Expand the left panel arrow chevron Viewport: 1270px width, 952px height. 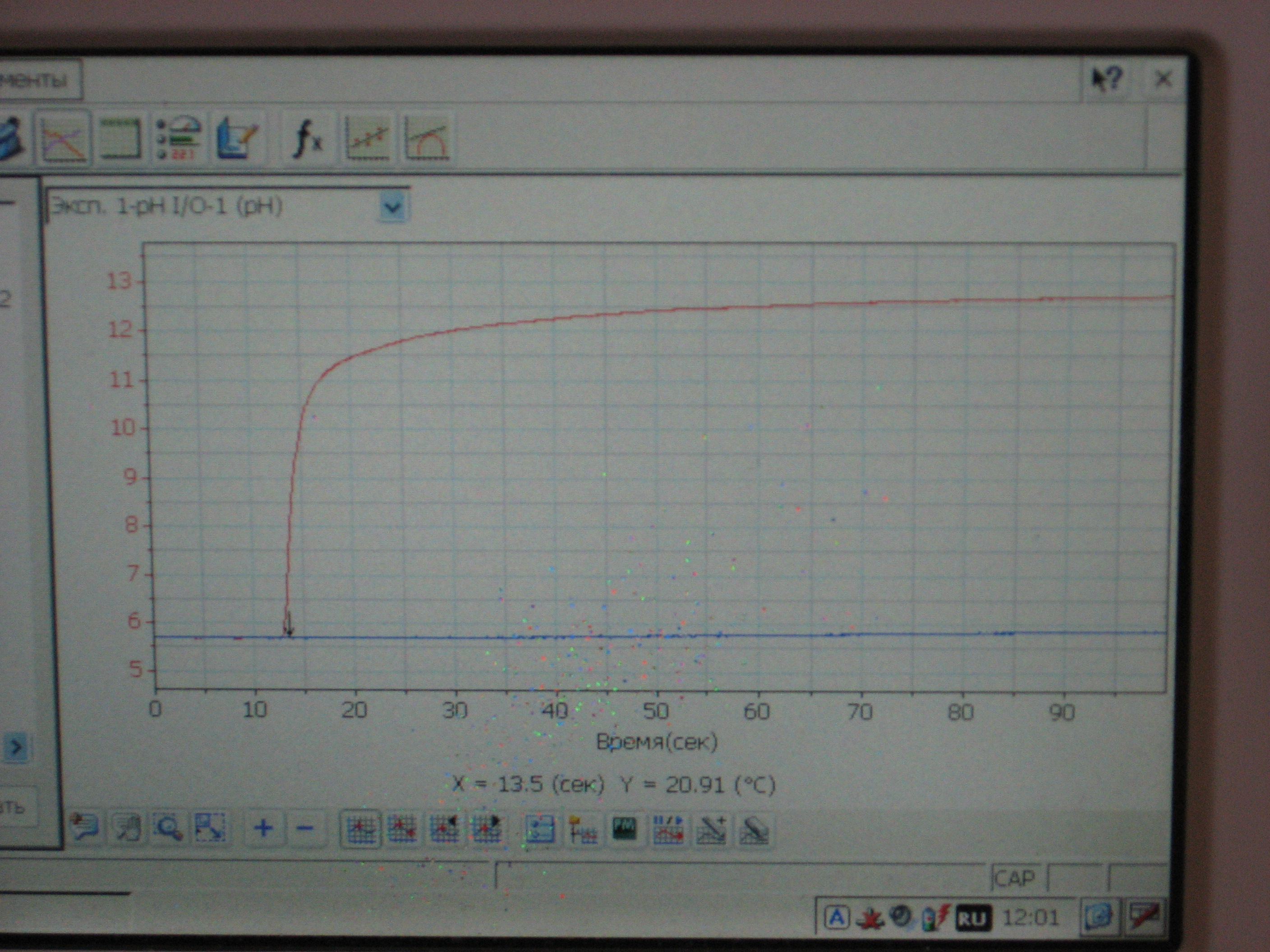pos(16,747)
